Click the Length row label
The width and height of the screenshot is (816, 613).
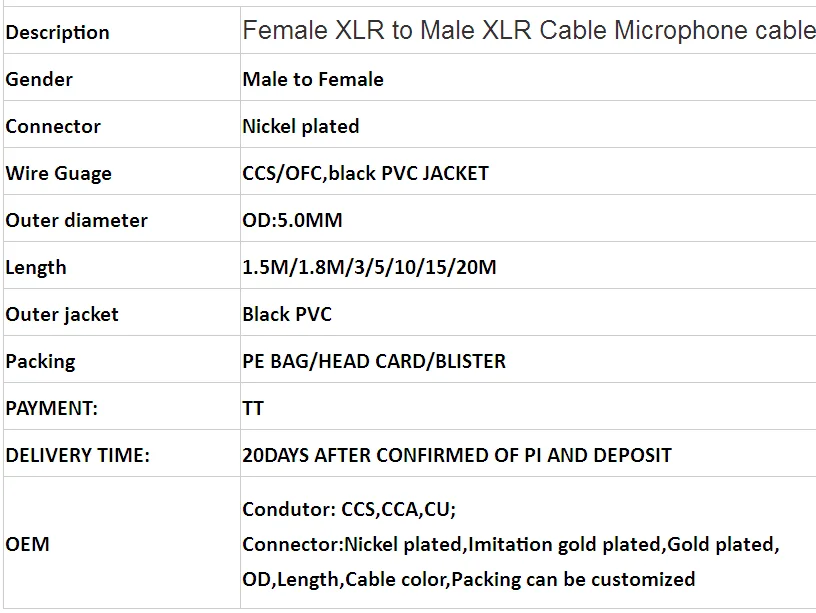coord(36,267)
